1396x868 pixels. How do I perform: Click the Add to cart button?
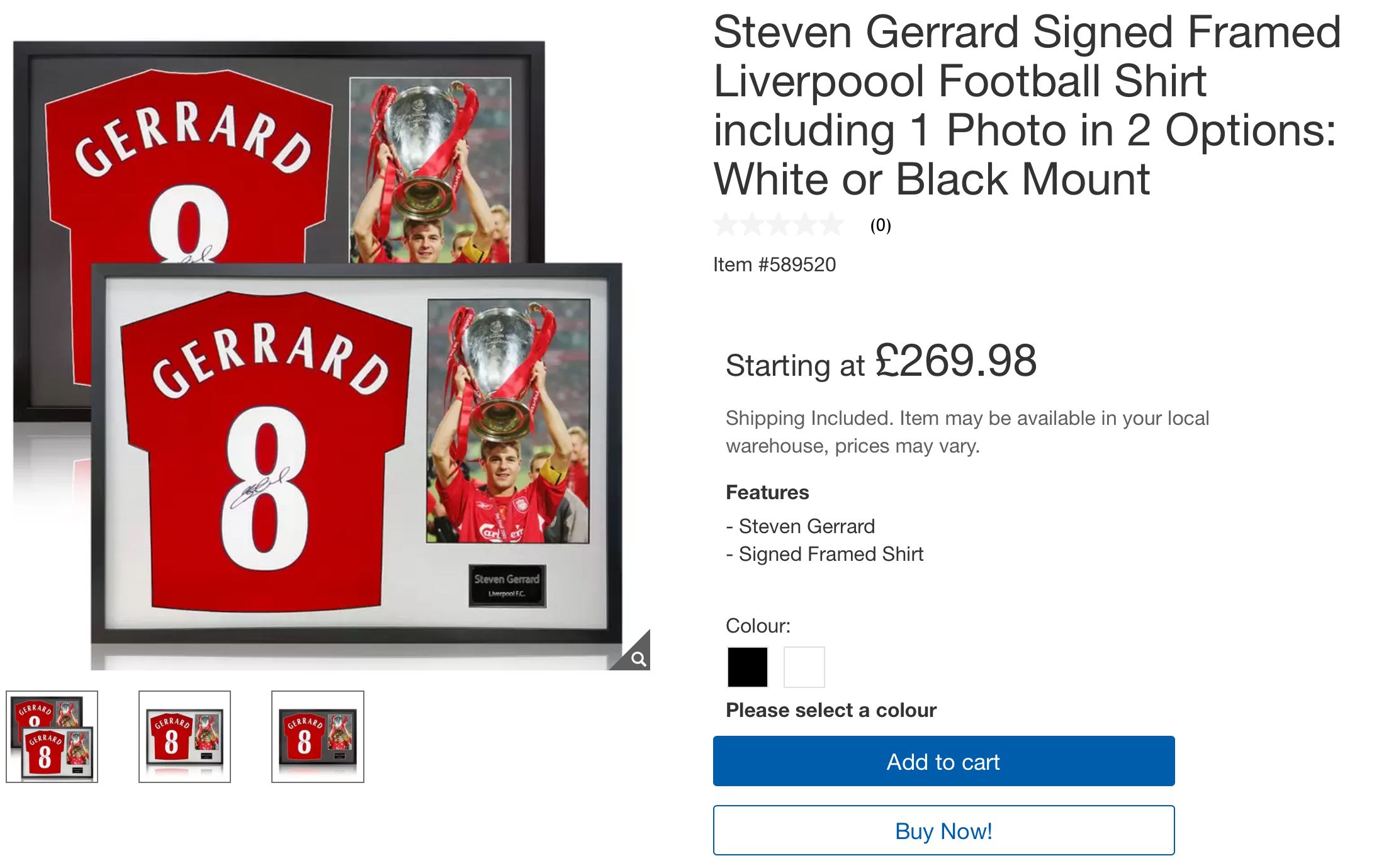click(943, 761)
